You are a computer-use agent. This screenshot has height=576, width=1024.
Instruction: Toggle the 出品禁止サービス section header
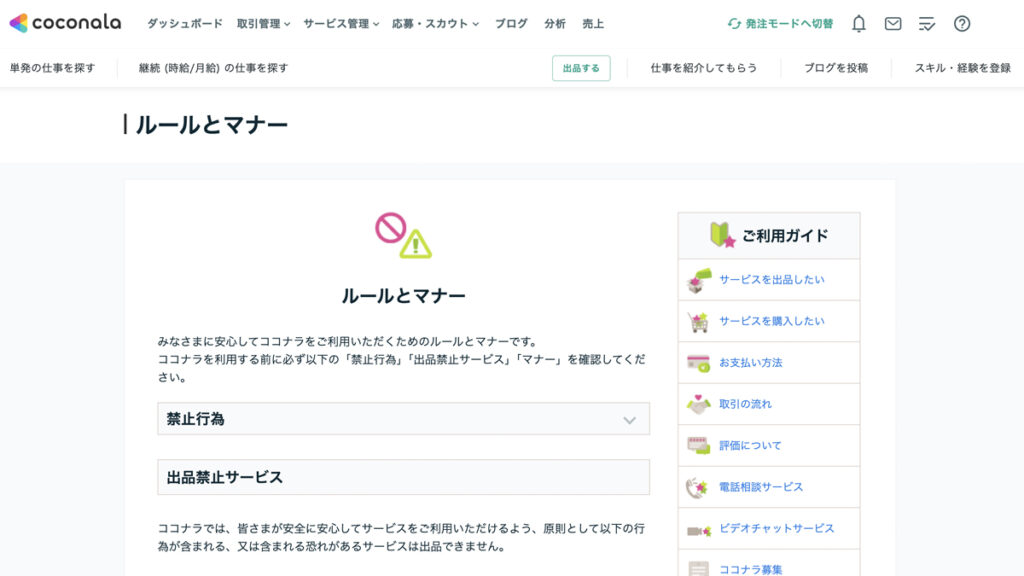404,477
